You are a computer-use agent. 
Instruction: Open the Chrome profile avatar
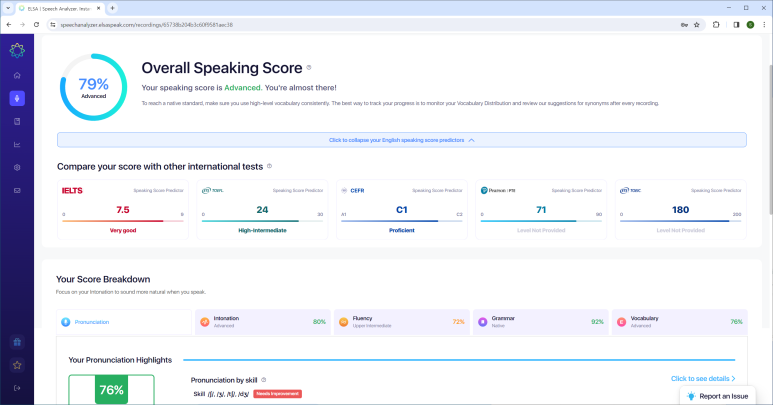750,25
